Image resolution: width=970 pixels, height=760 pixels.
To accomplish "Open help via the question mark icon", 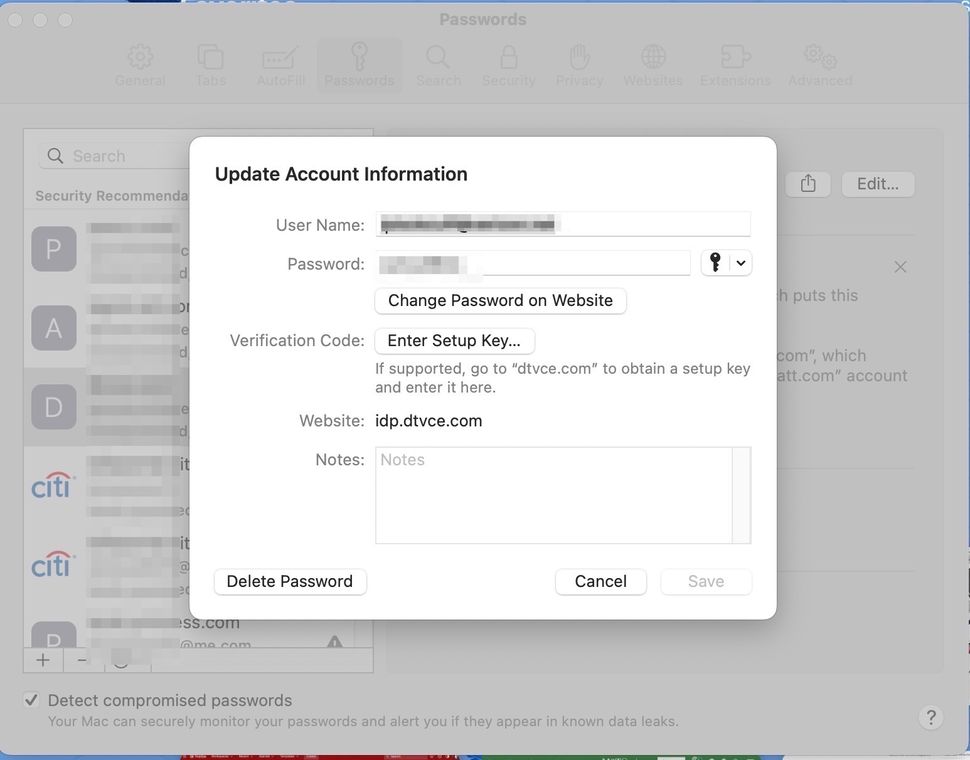I will tap(930, 717).
